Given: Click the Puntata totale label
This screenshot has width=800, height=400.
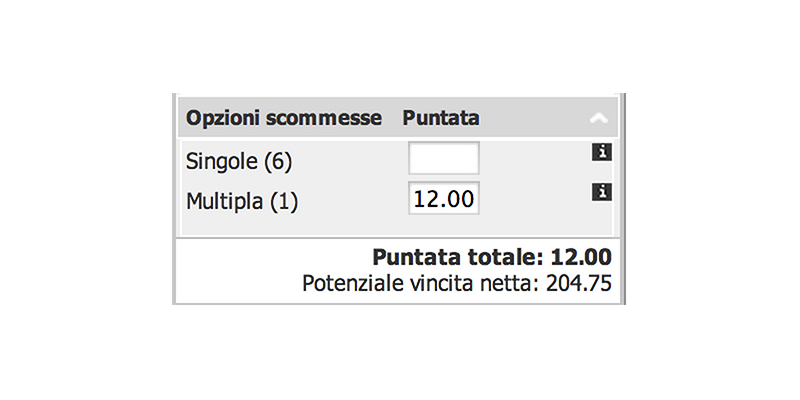Looking at the screenshot, I should tap(458, 257).
